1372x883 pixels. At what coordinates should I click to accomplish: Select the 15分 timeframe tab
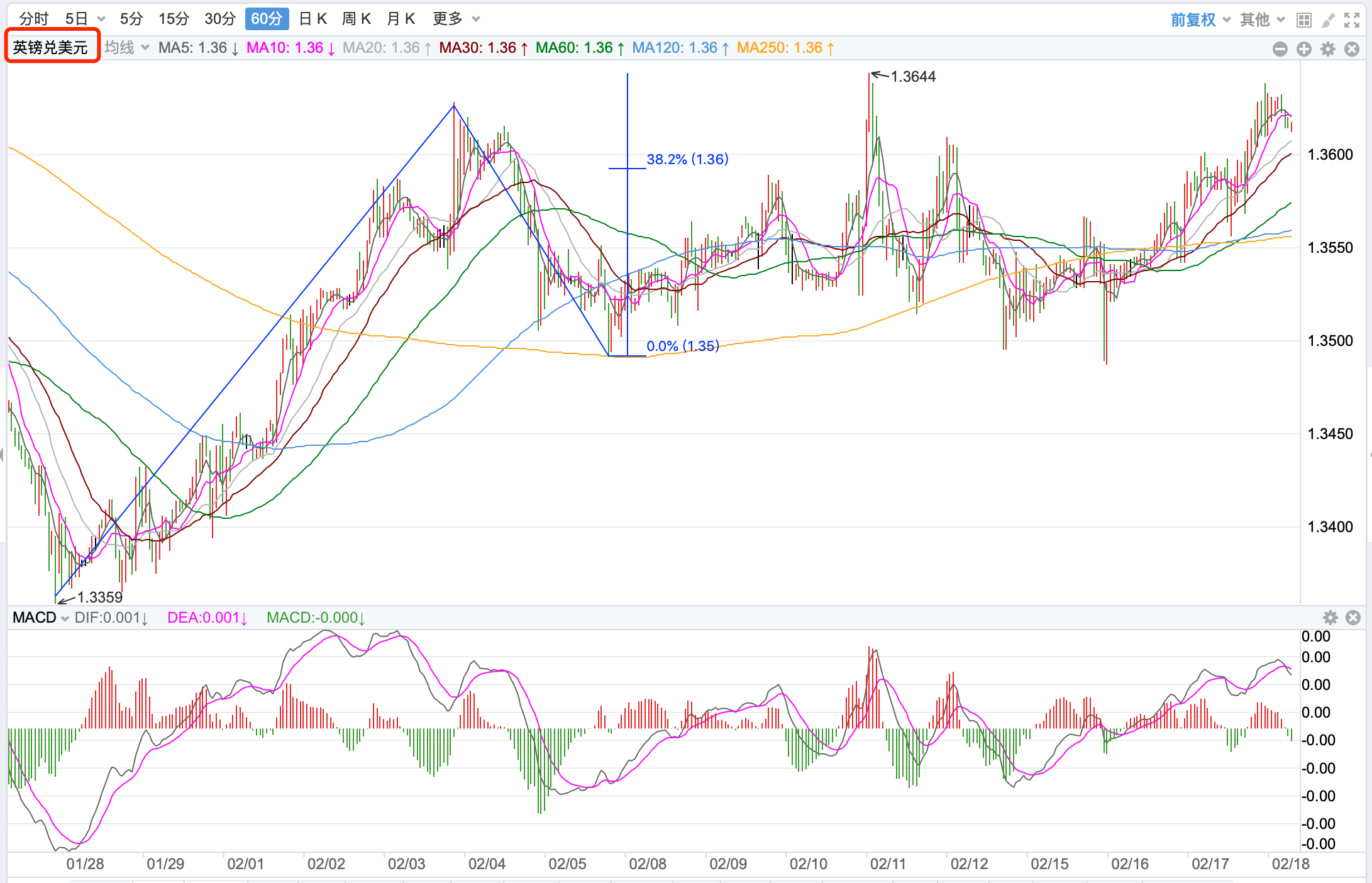174,19
